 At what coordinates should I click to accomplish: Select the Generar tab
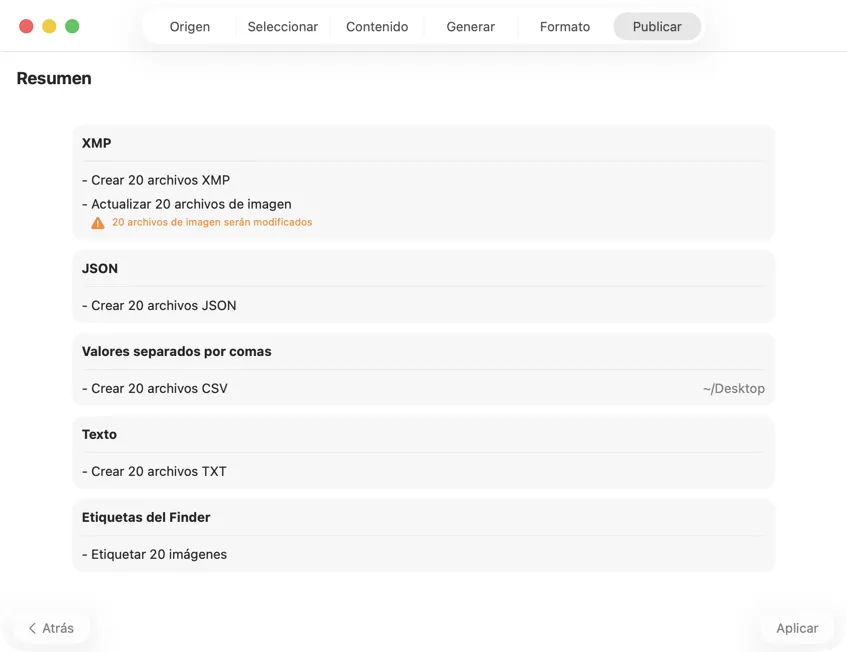(x=471, y=27)
